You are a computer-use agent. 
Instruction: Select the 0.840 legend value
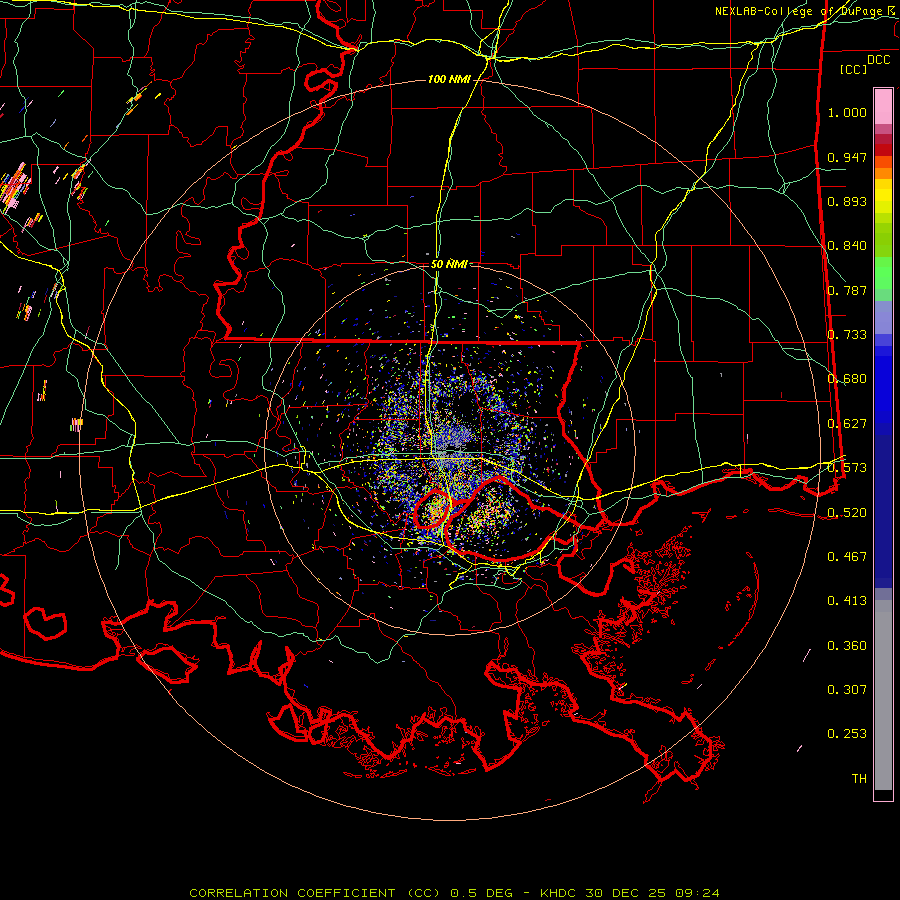point(847,246)
